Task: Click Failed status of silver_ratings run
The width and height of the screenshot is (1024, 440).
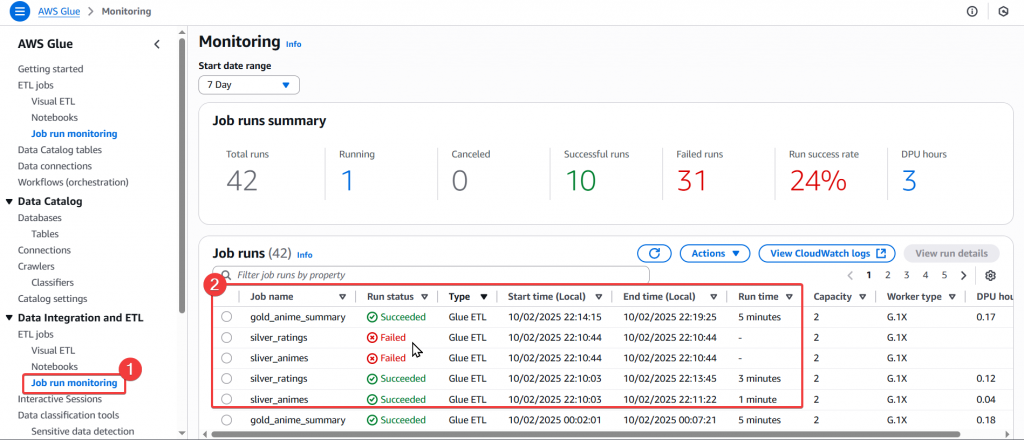Action: 387,338
